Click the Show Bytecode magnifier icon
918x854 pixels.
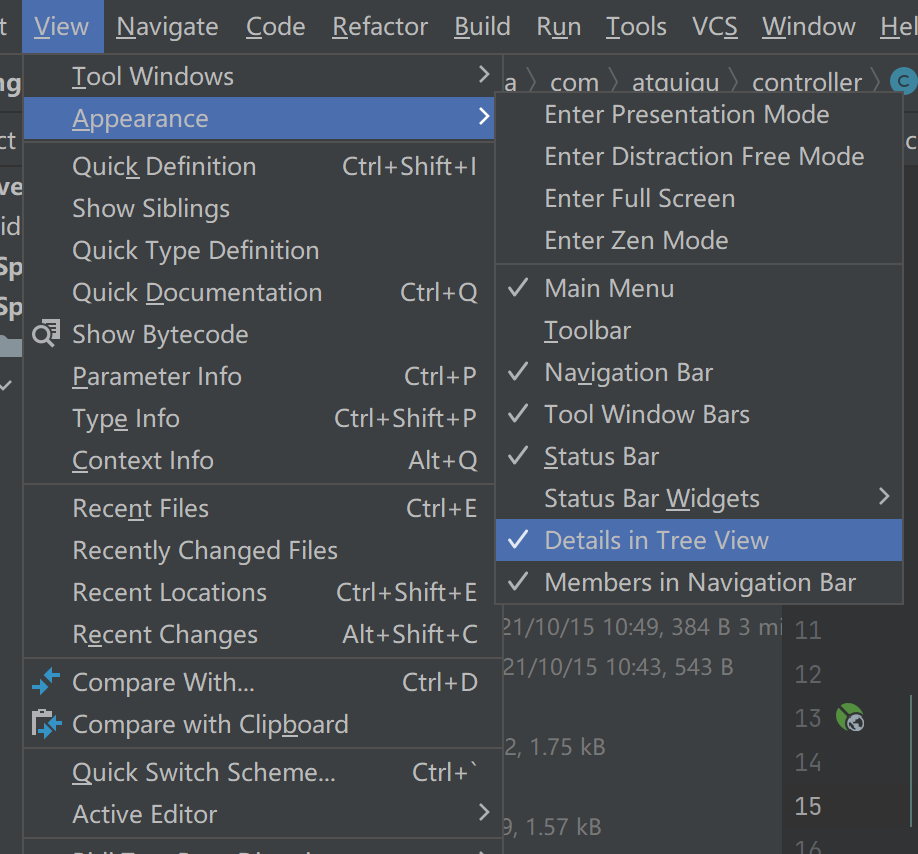click(46, 334)
